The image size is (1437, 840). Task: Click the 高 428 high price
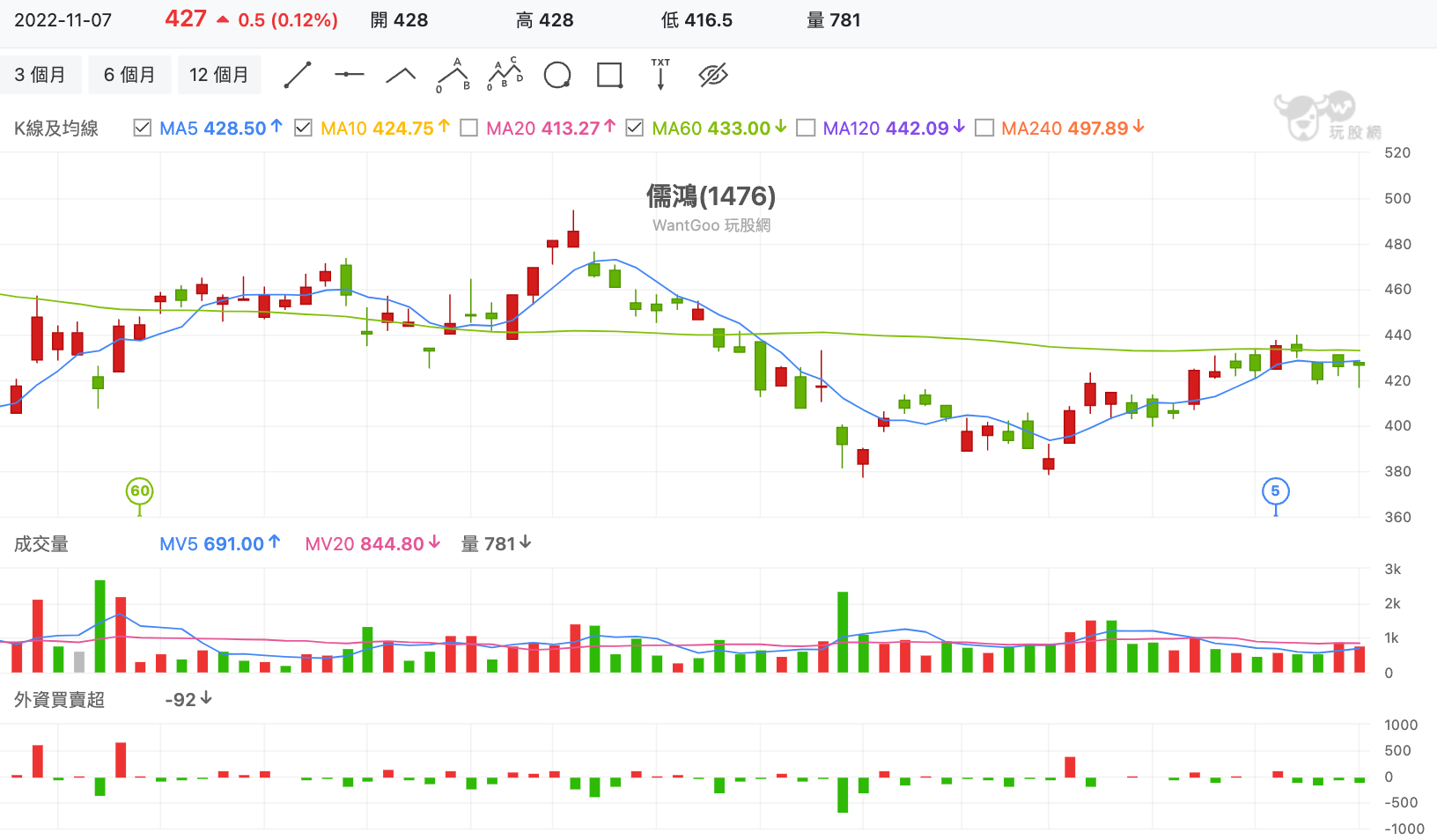544,20
